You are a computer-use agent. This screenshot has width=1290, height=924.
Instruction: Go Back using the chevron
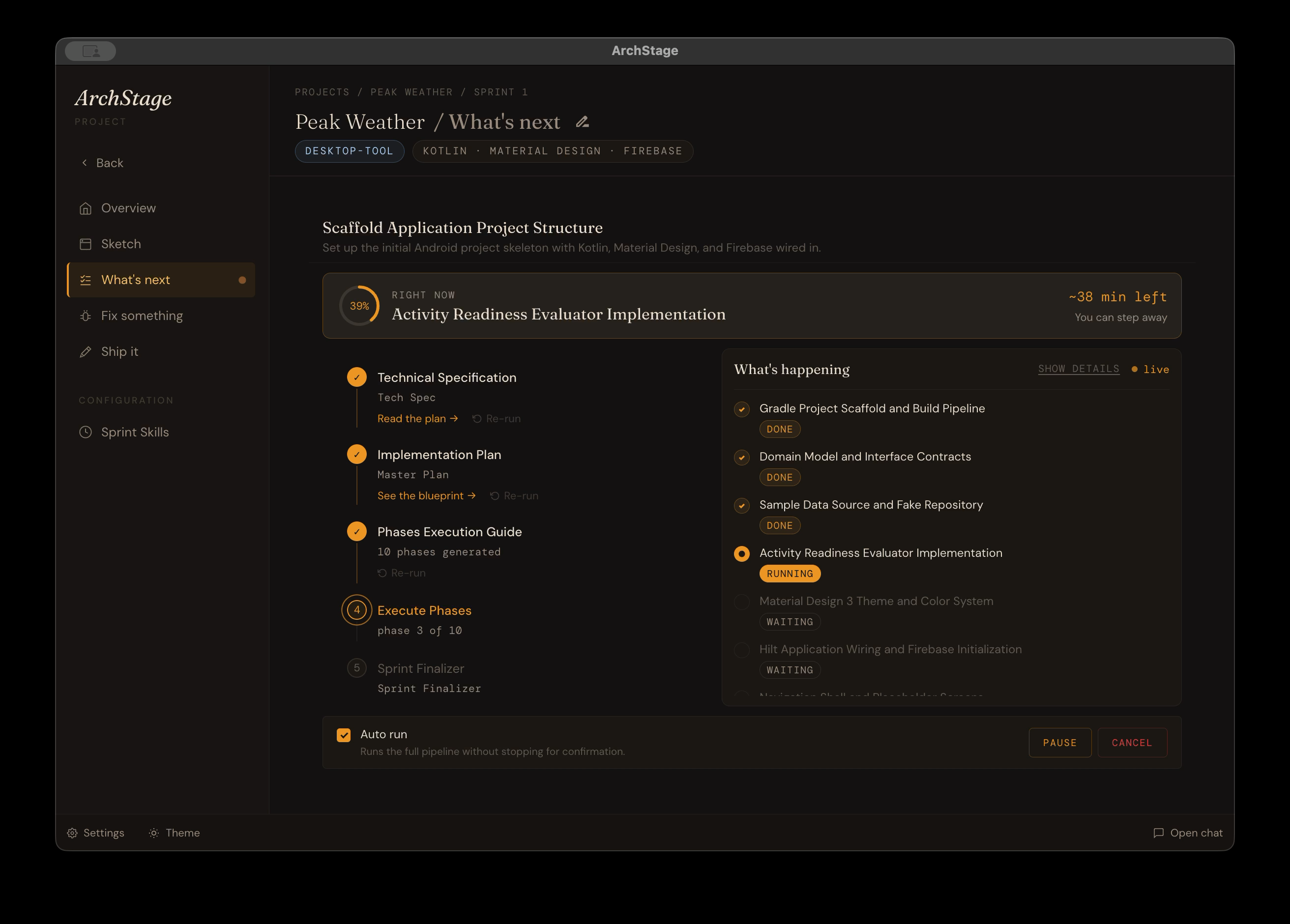pyautogui.click(x=85, y=163)
